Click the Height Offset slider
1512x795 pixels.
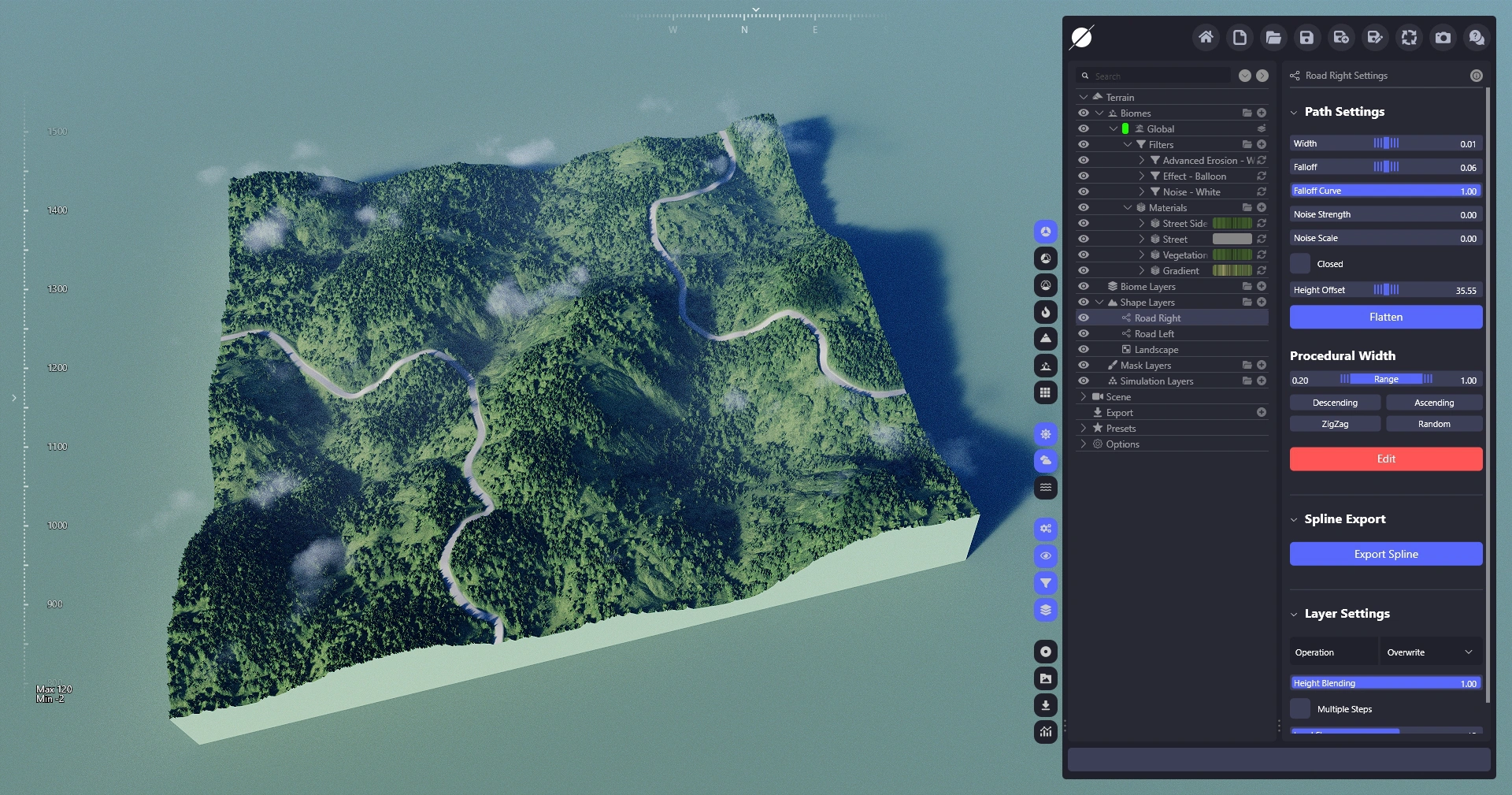click(1386, 290)
